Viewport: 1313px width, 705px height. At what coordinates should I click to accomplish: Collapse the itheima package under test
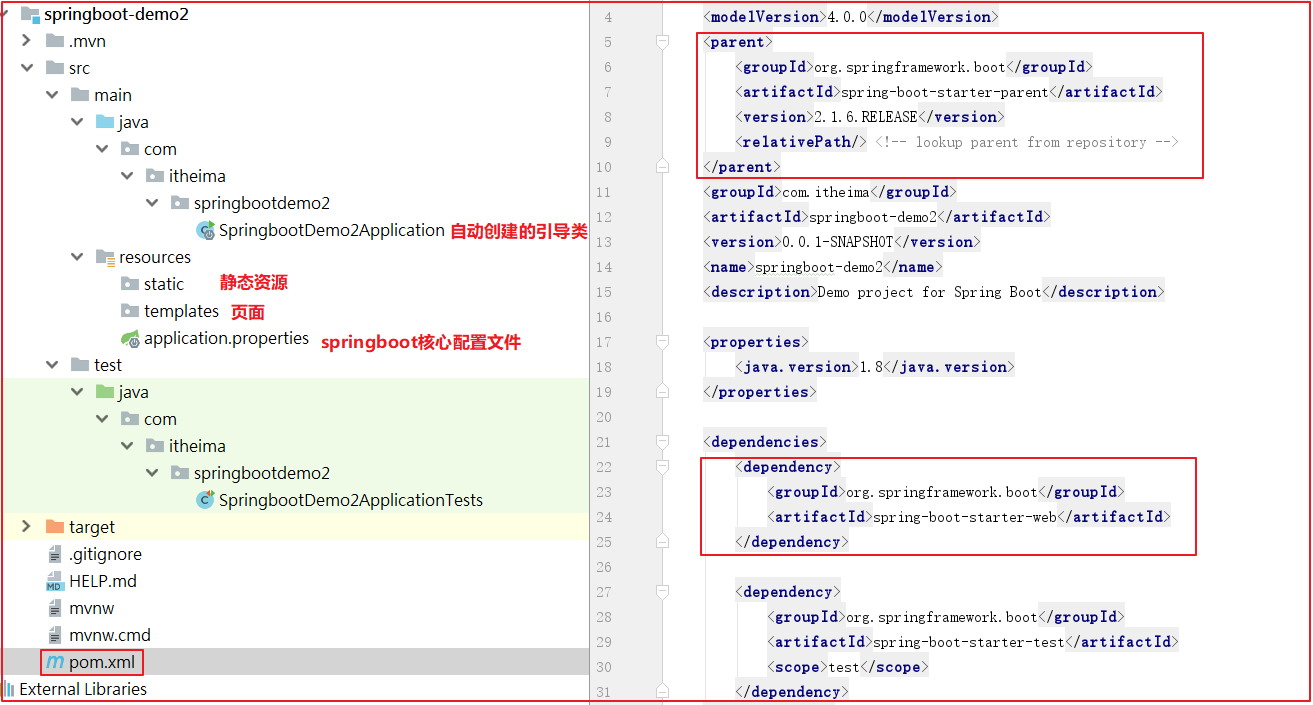click(127, 446)
